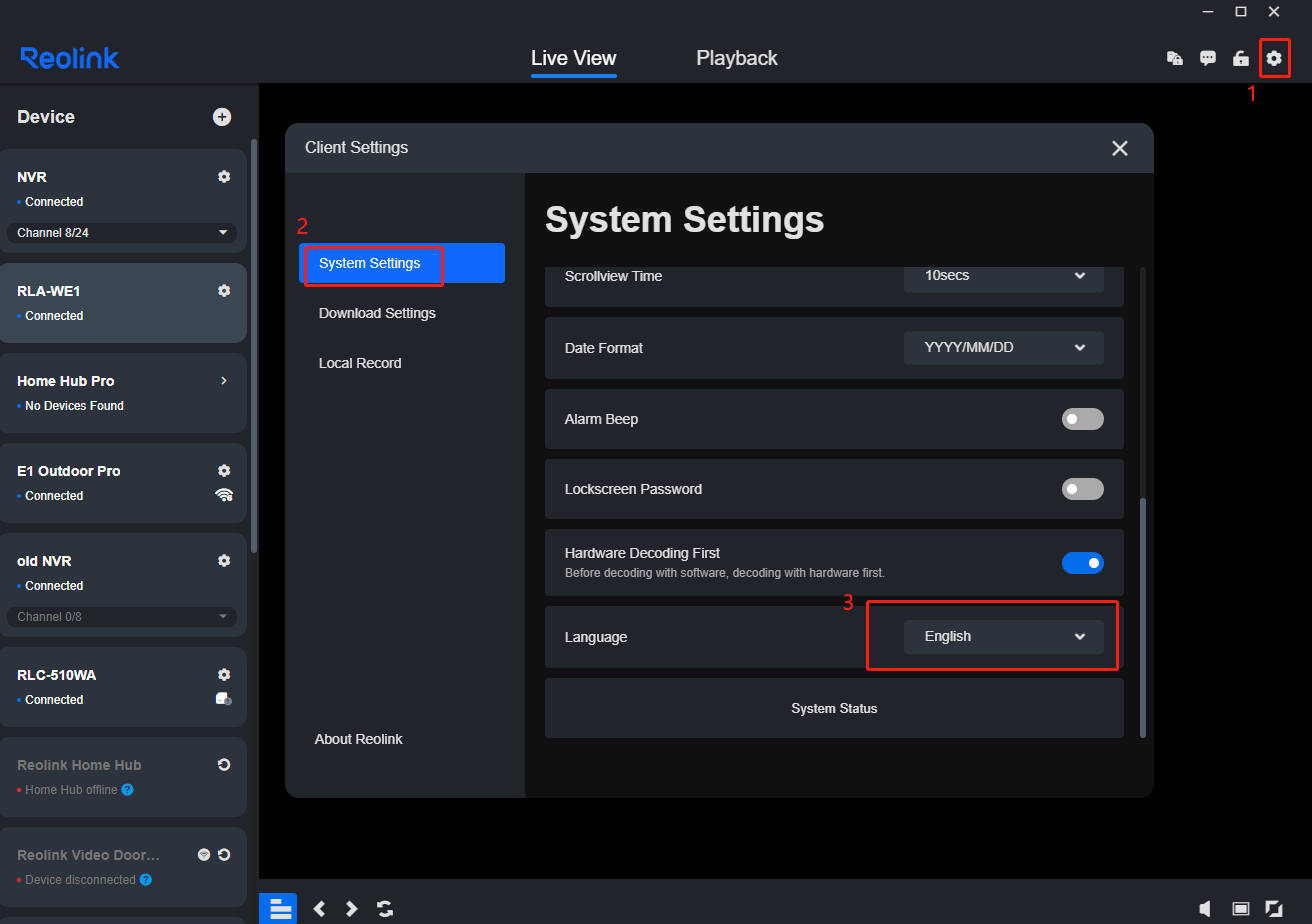Select the screen layout icon
The height and width of the screenshot is (924, 1312).
point(1241,908)
